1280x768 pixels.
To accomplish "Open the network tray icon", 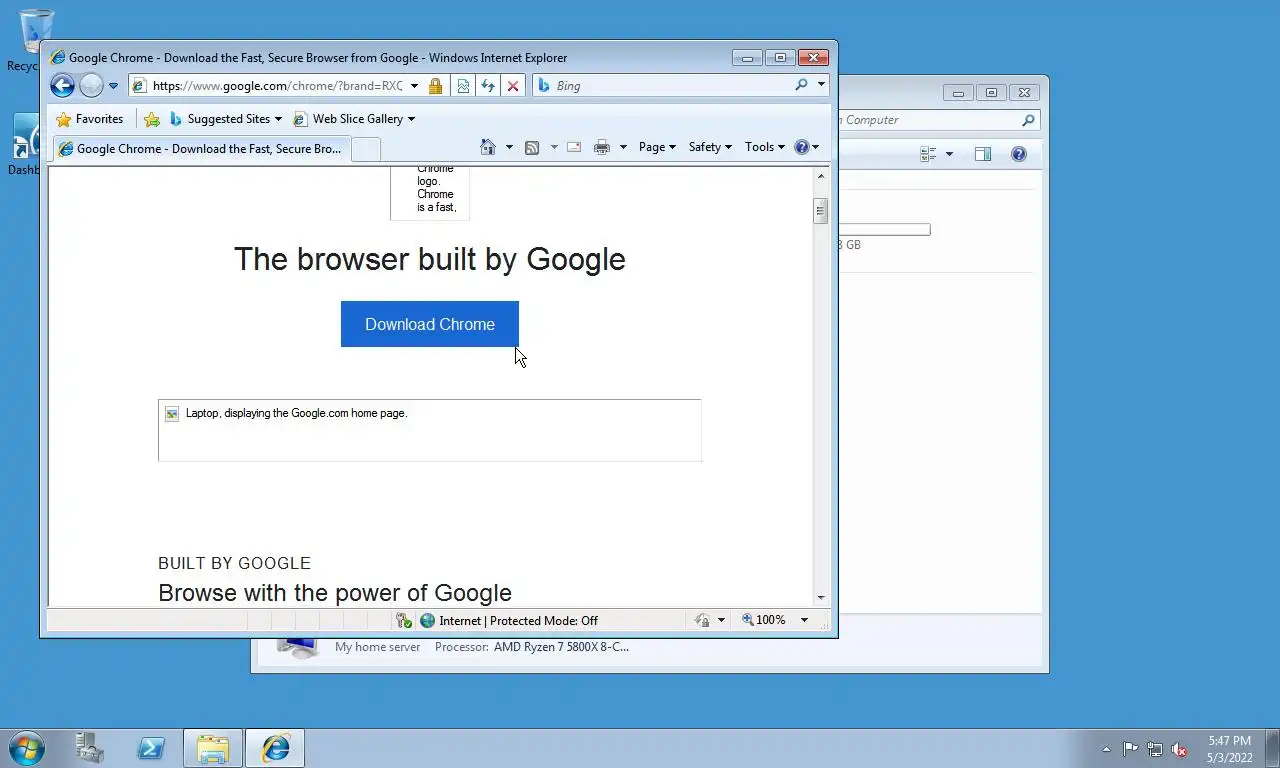I will (1155, 749).
